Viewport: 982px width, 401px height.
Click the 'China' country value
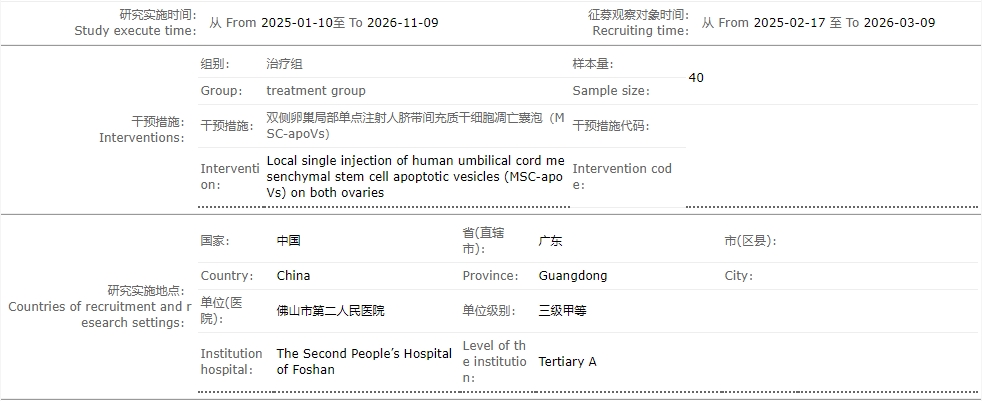point(293,276)
